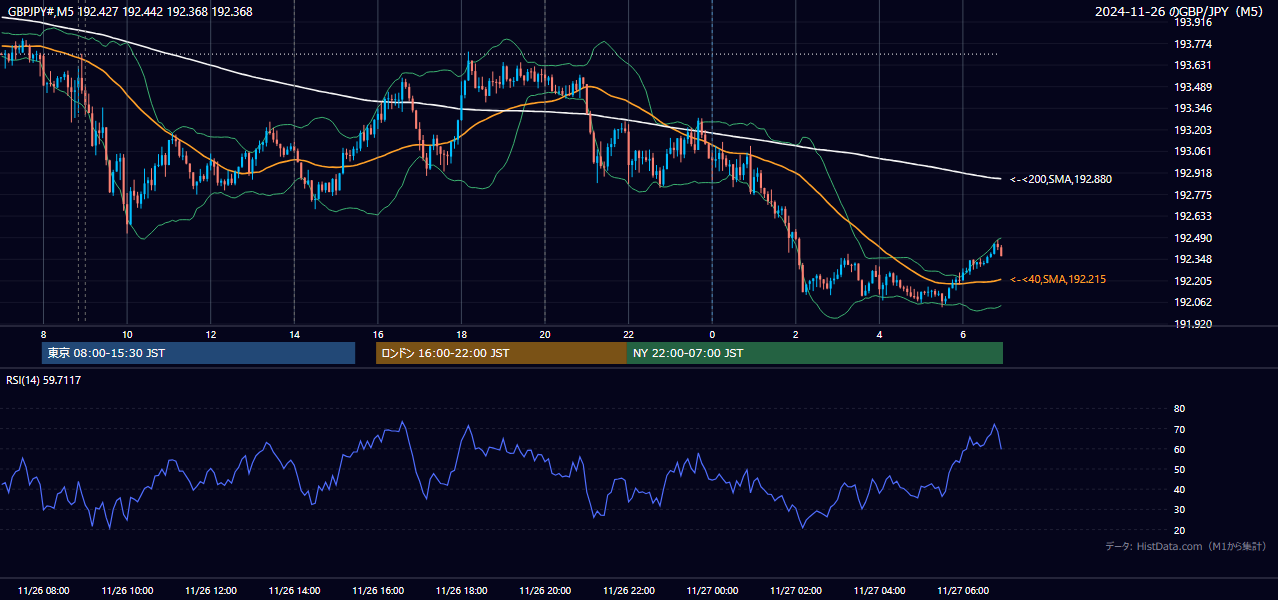Click price axis value 192.205
Screen dimensions: 1278x600
[x=1193, y=281]
